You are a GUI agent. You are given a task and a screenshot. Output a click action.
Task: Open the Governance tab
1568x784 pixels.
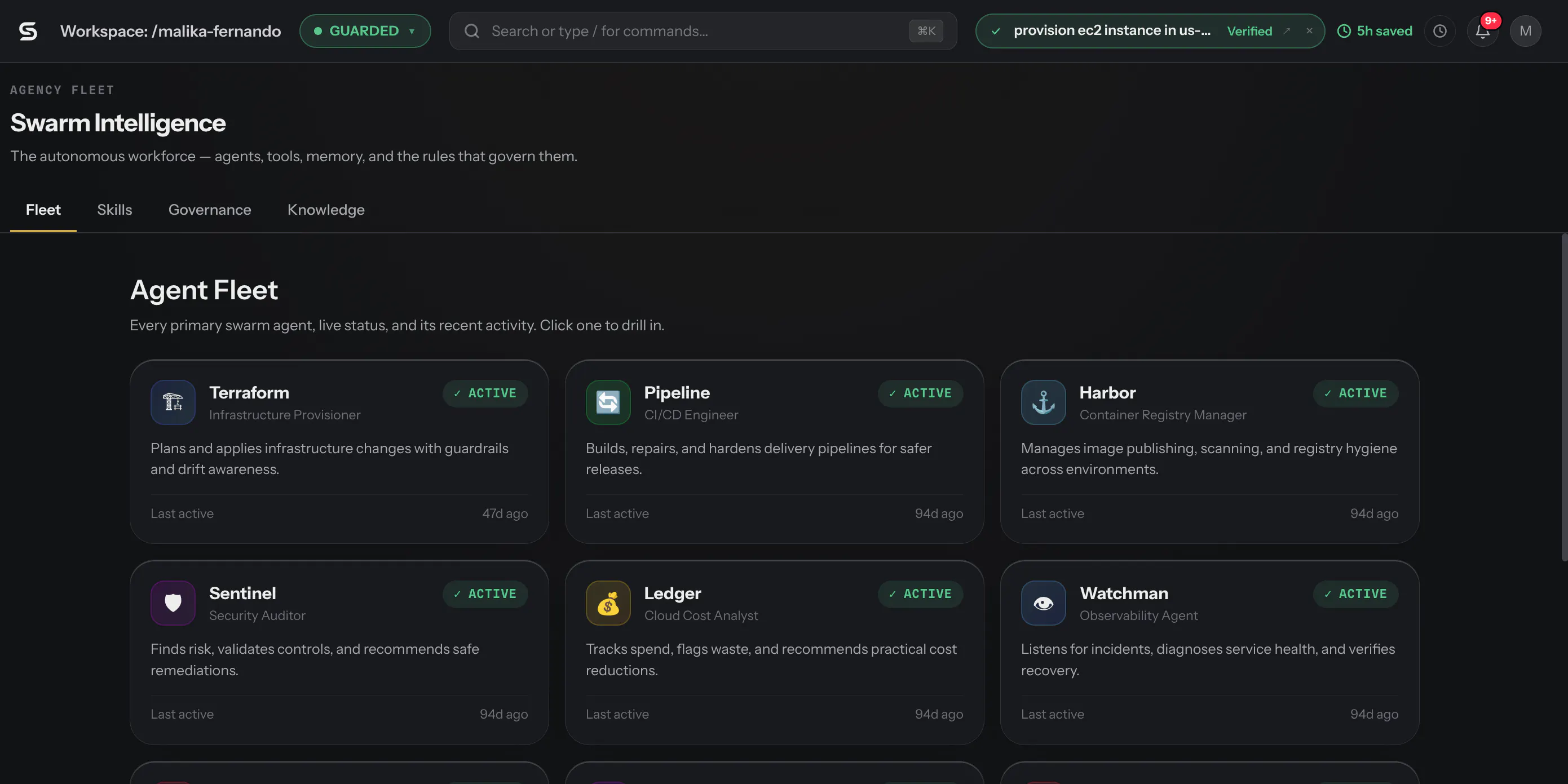(210, 210)
